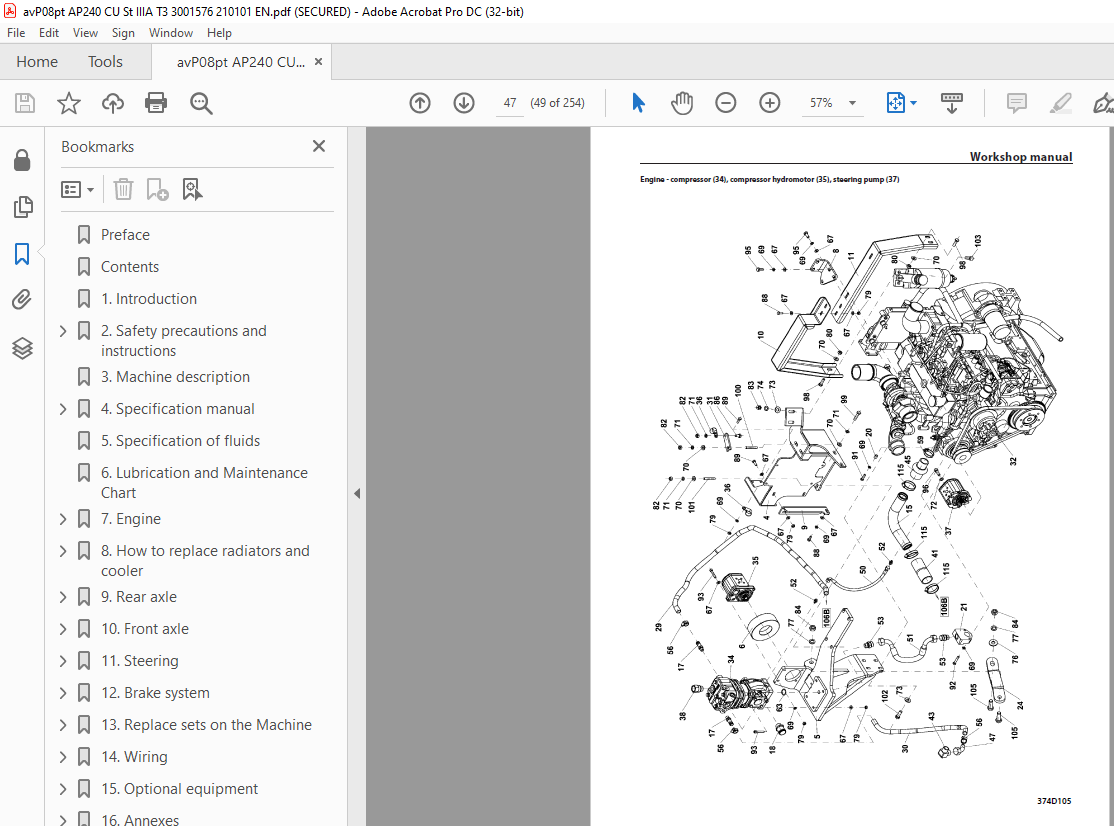The height and width of the screenshot is (826, 1114).
Task: Open the Help menu
Action: click(x=219, y=33)
